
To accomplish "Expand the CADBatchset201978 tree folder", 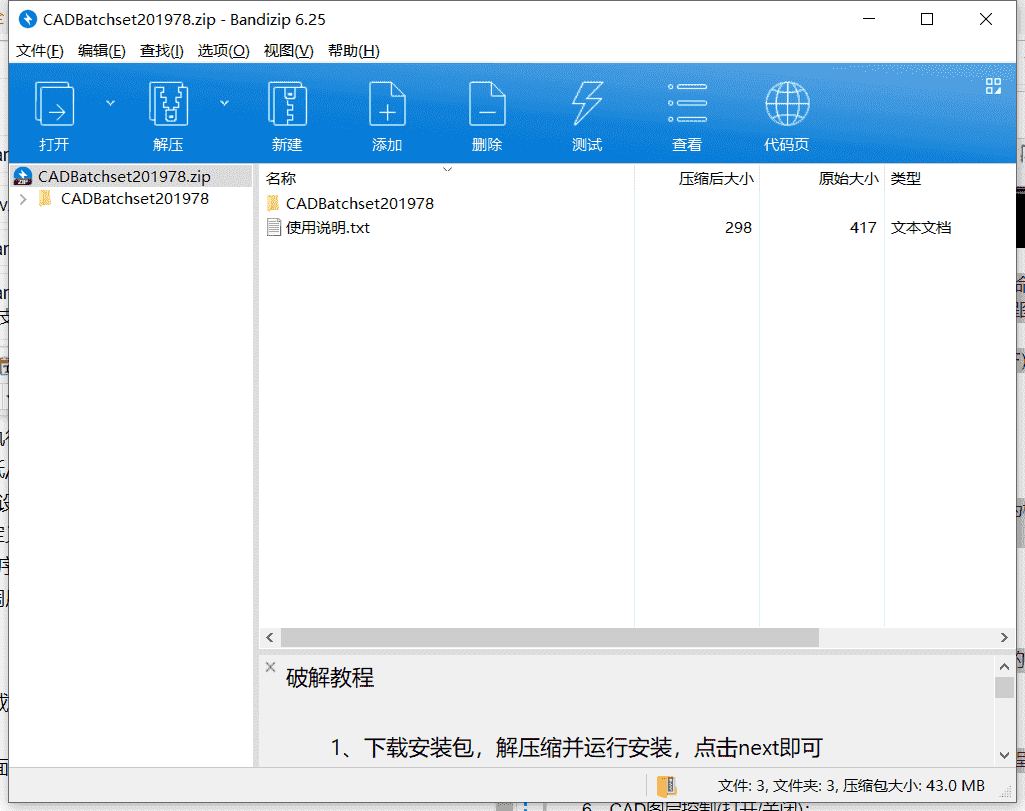I will tap(24, 199).
